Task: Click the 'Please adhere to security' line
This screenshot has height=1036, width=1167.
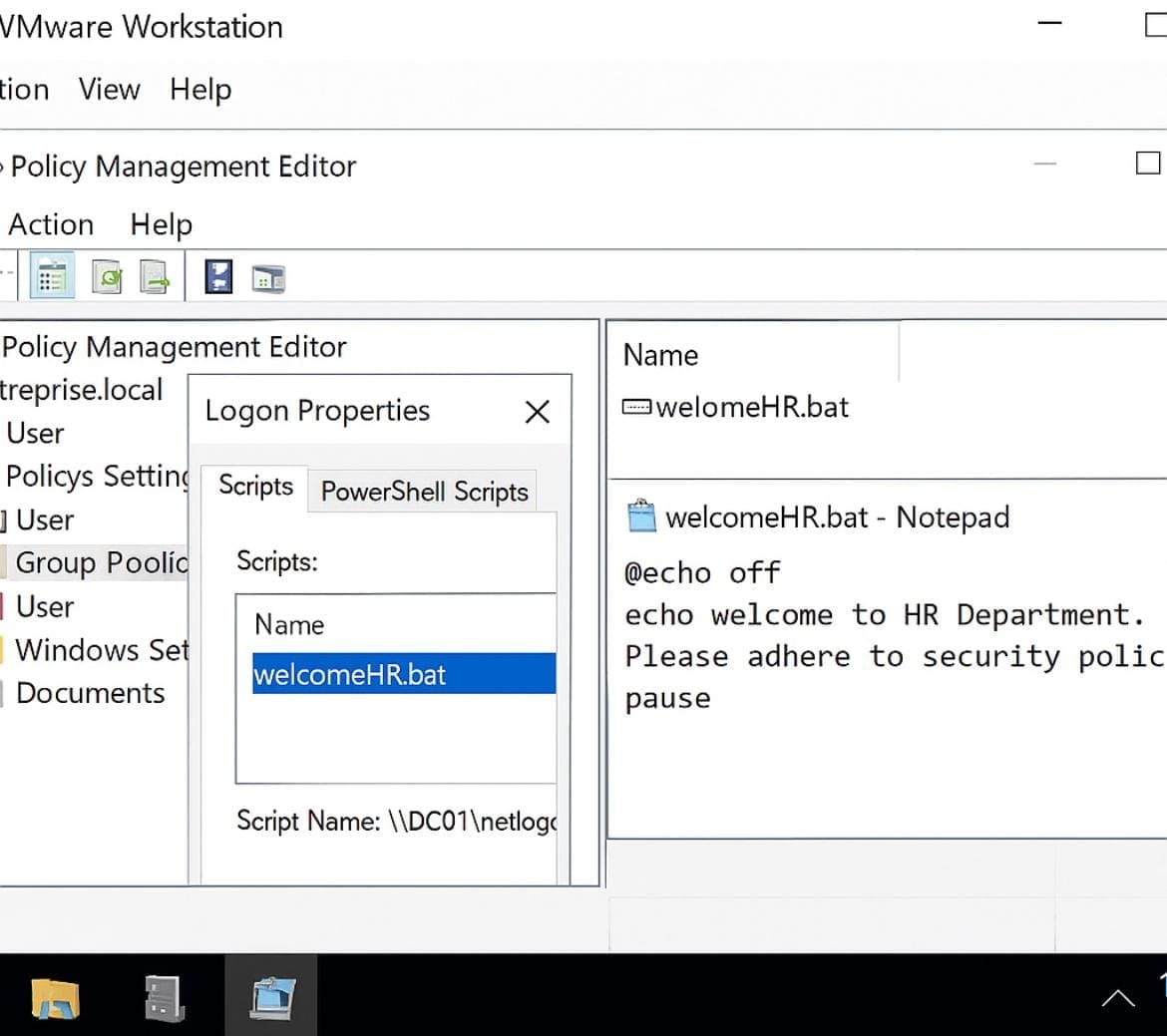Action: [x=894, y=656]
